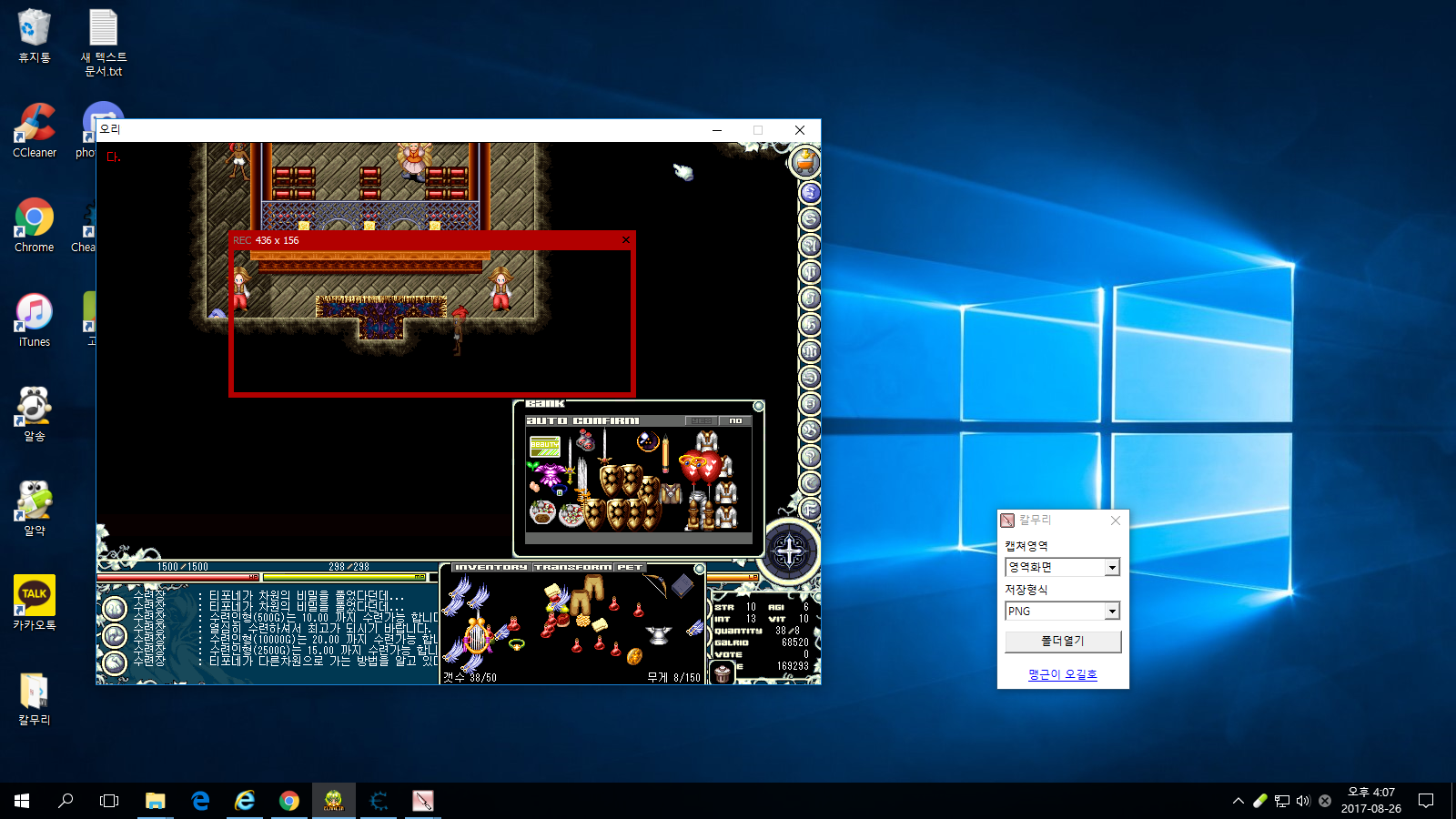This screenshot has height=819, width=1456.
Task: Click the 폴더열기 open folder button
Action: [1062, 641]
